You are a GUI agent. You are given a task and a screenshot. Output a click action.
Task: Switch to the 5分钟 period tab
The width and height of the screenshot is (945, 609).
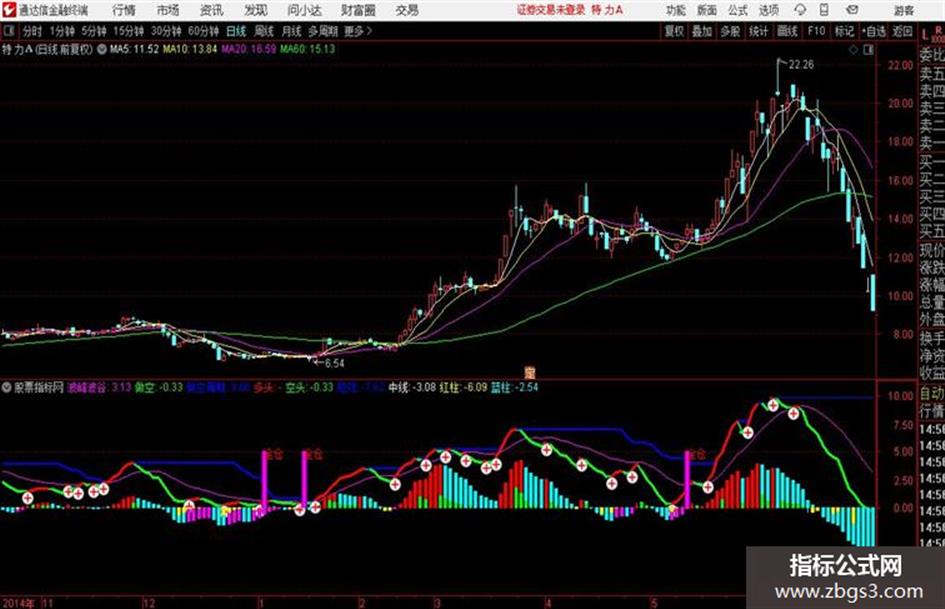pos(93,31)
